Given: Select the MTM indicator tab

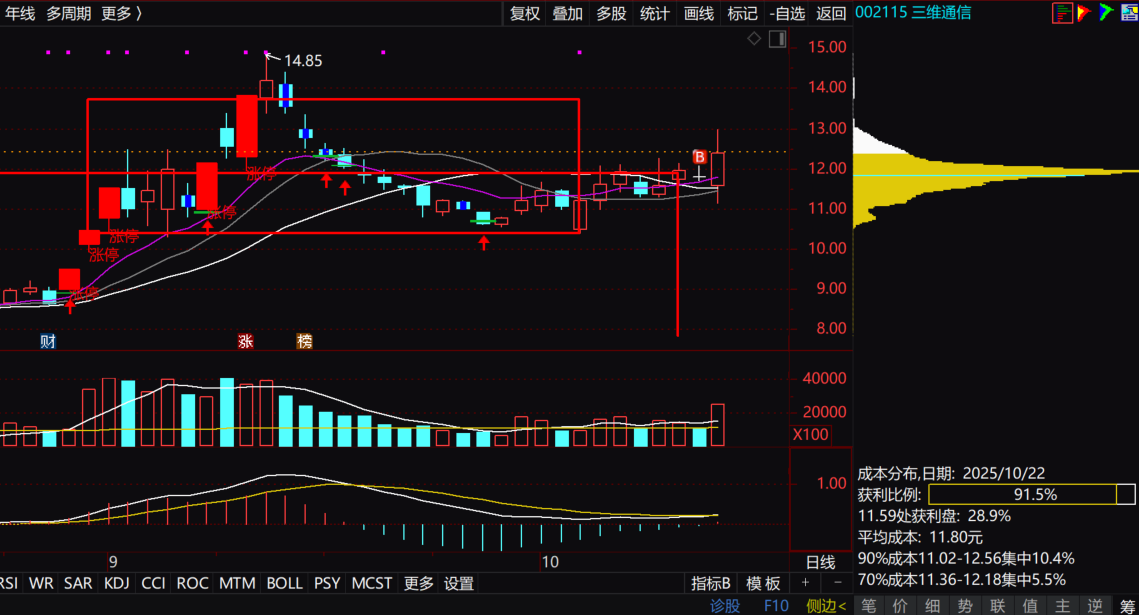Looking at the screenshot, I should pos(237,583).
